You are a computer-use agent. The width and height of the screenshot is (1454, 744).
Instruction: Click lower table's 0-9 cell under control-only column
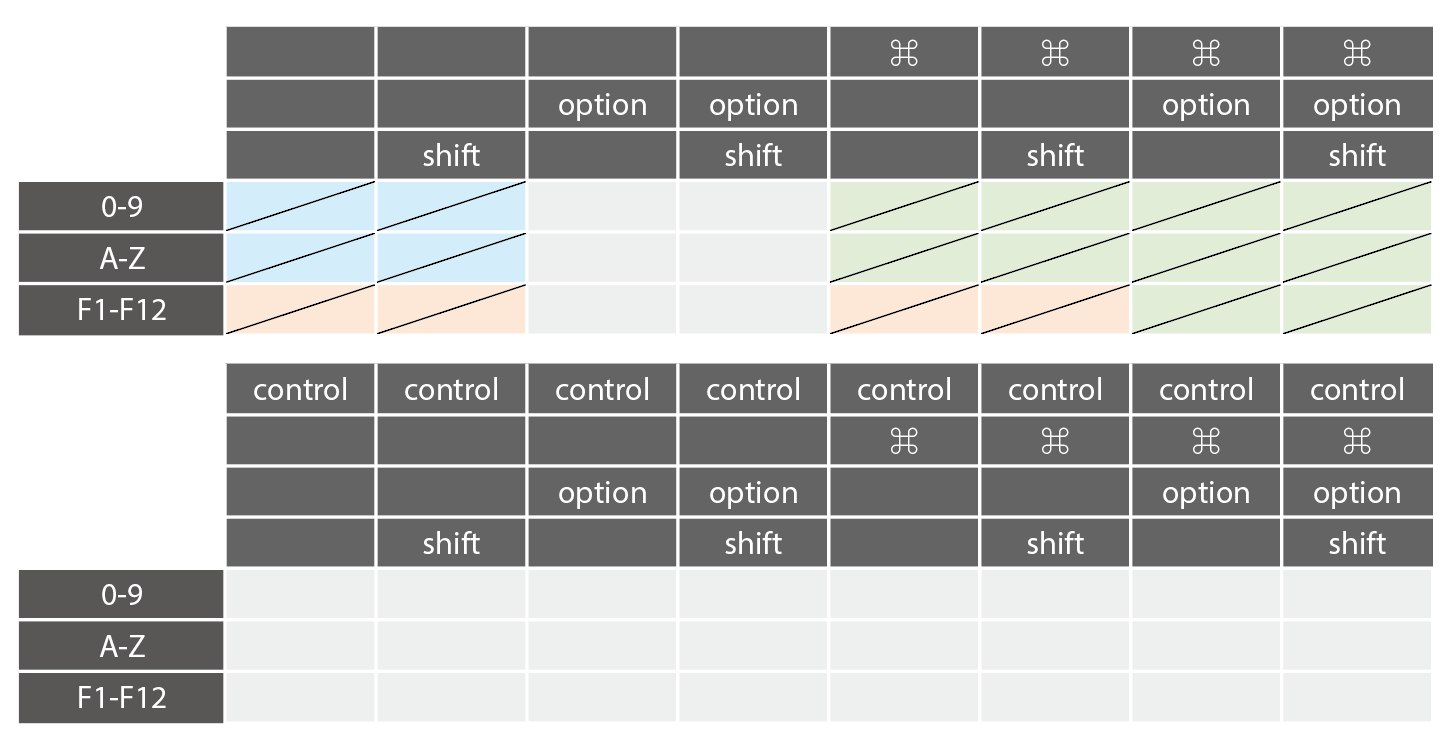(x=300, y=594)
